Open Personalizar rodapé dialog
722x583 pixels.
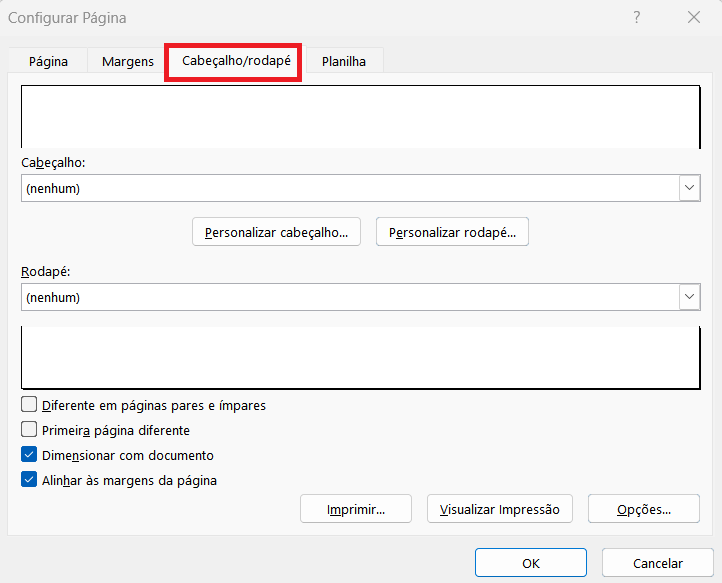point(452,232)
